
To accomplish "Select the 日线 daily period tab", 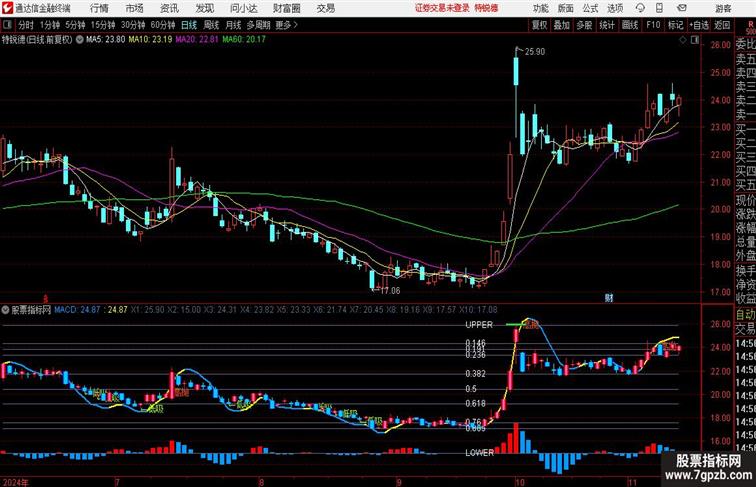I will [189, 25].
